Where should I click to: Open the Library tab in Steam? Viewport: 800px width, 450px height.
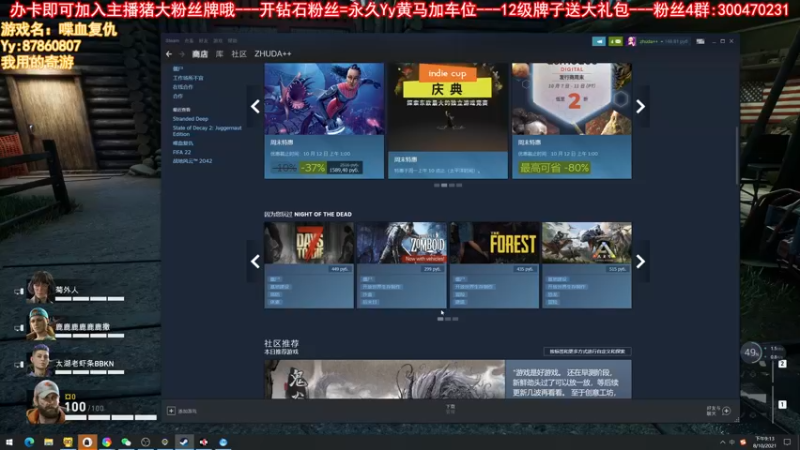[x=219, y=54]
